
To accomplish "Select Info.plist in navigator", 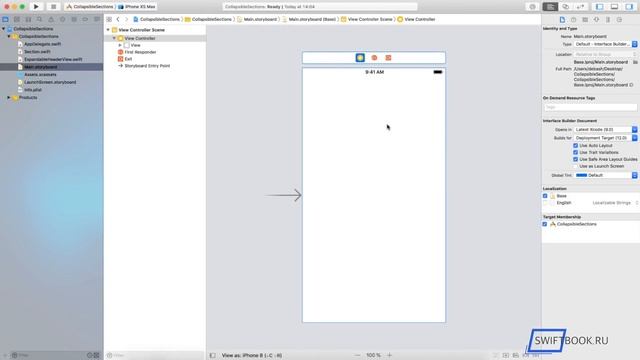I will tap(33, 90).
